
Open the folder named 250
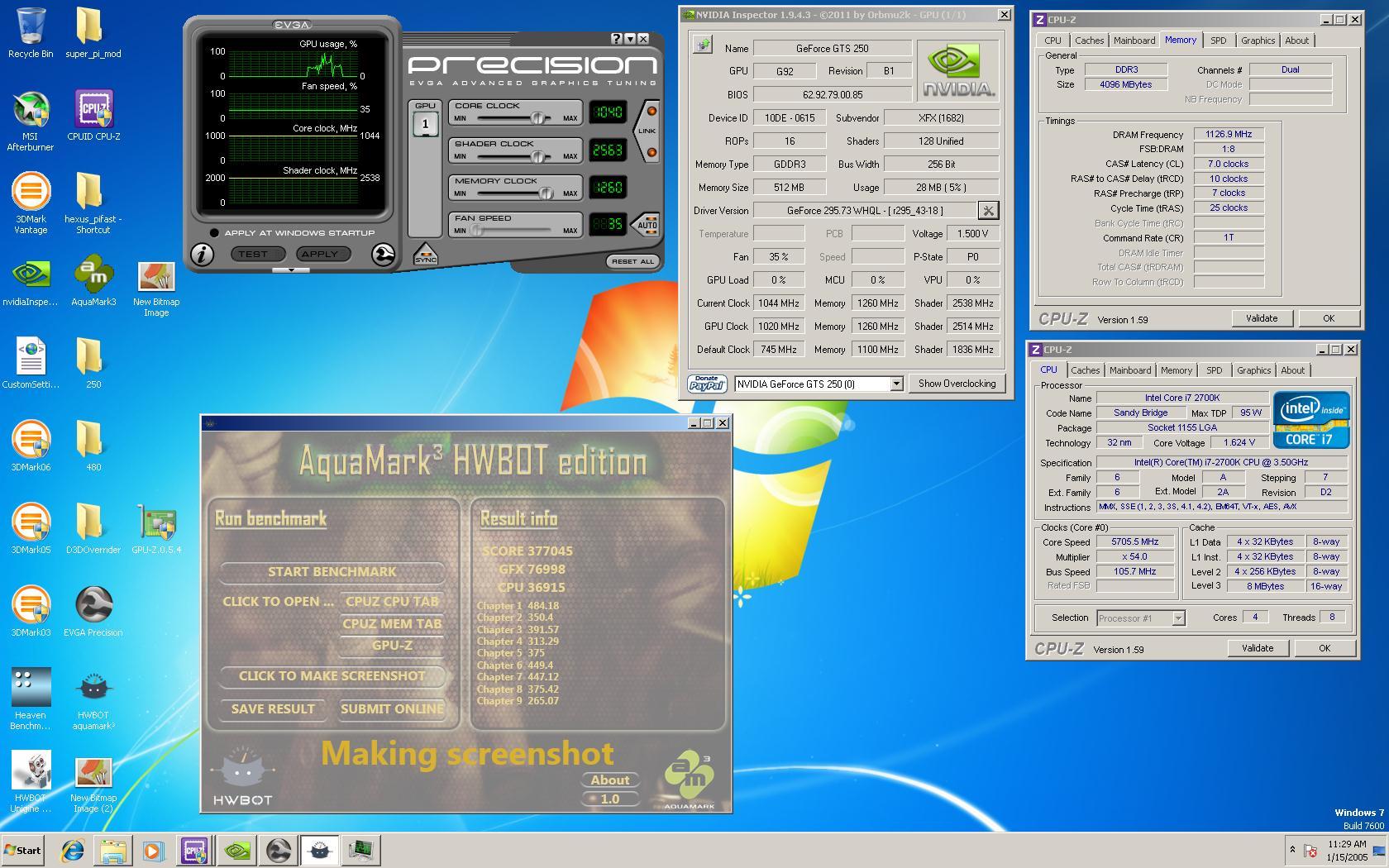tap(93, 364)
